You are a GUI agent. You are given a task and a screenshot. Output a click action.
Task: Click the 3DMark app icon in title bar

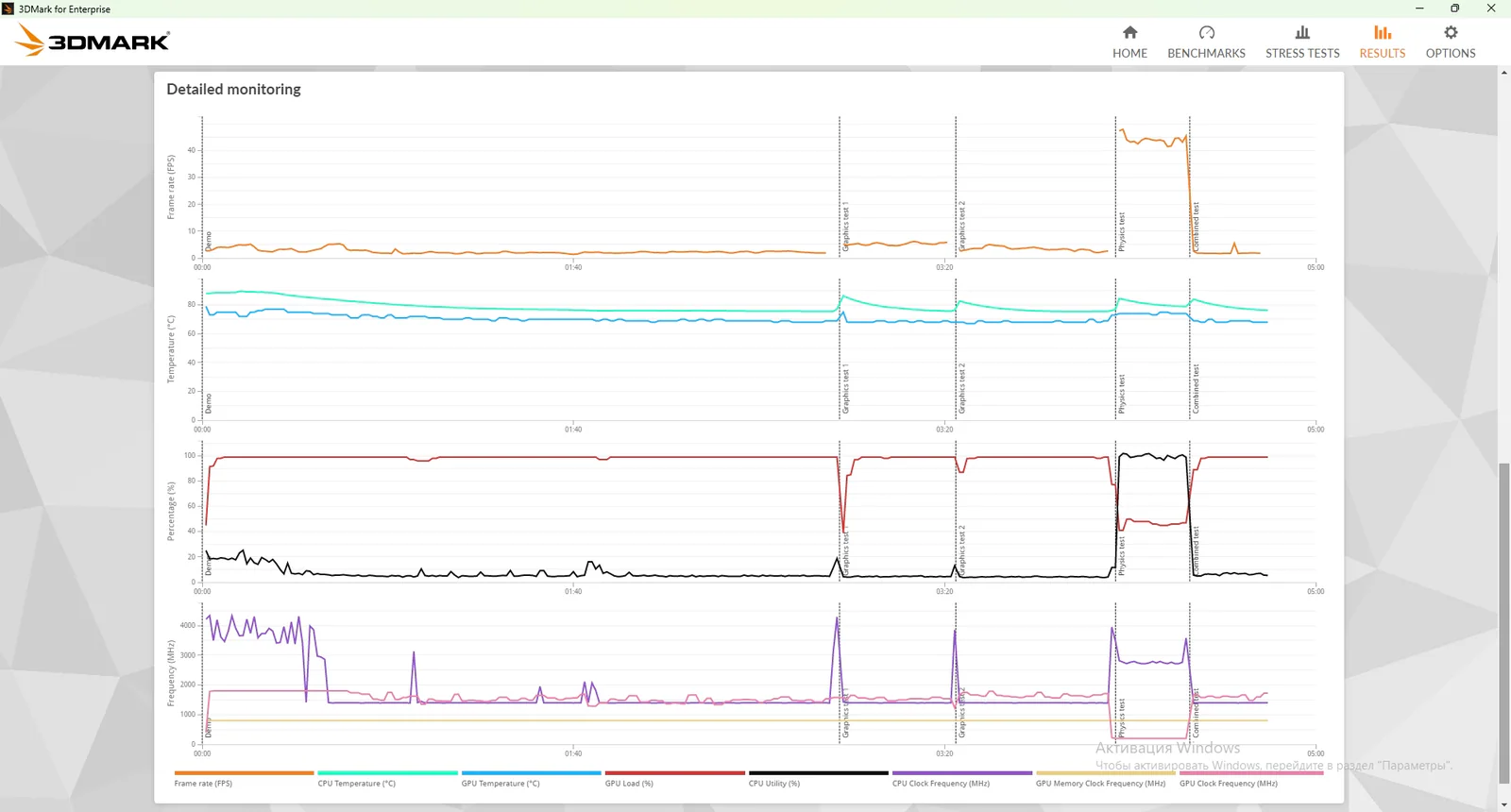tap(8, 8)
